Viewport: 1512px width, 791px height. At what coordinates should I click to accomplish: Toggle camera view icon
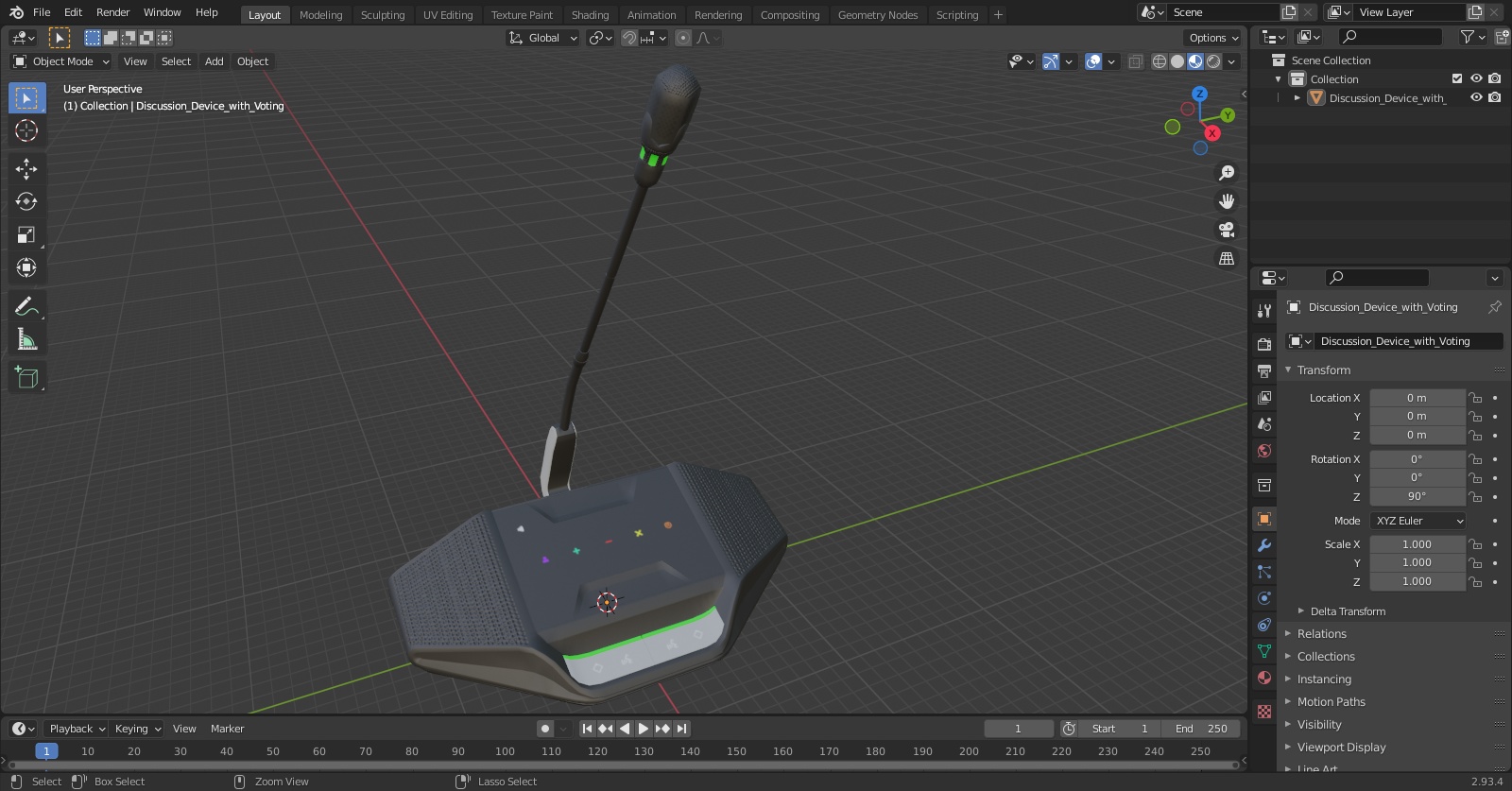[1227, 230]
